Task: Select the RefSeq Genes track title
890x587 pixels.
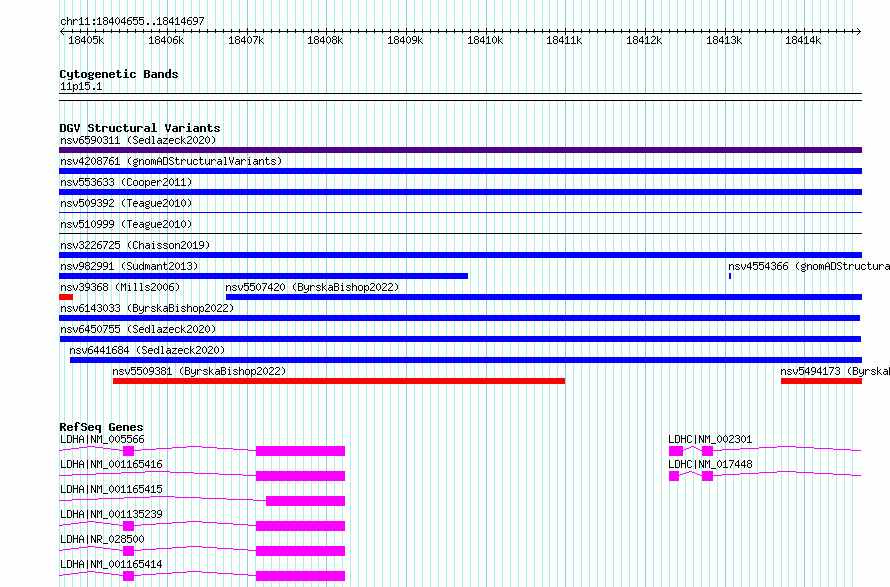Action: coord(102,427)
